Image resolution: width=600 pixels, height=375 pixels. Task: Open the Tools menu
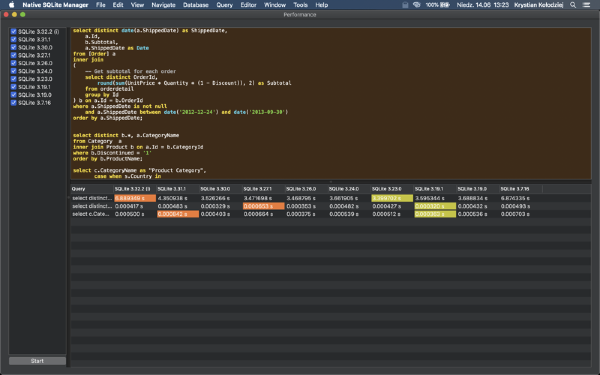(x=300, y=5)
